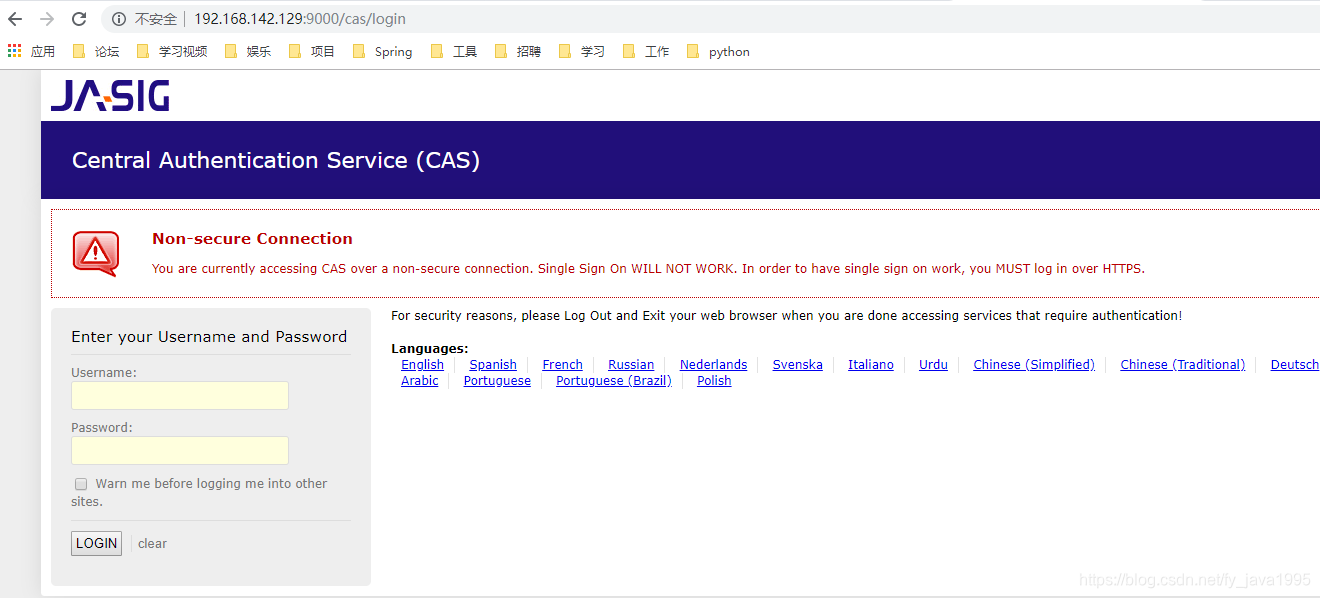This screenshot has width=1320, height=598.
Task: Click the clear link
Action: pos(152,544)
